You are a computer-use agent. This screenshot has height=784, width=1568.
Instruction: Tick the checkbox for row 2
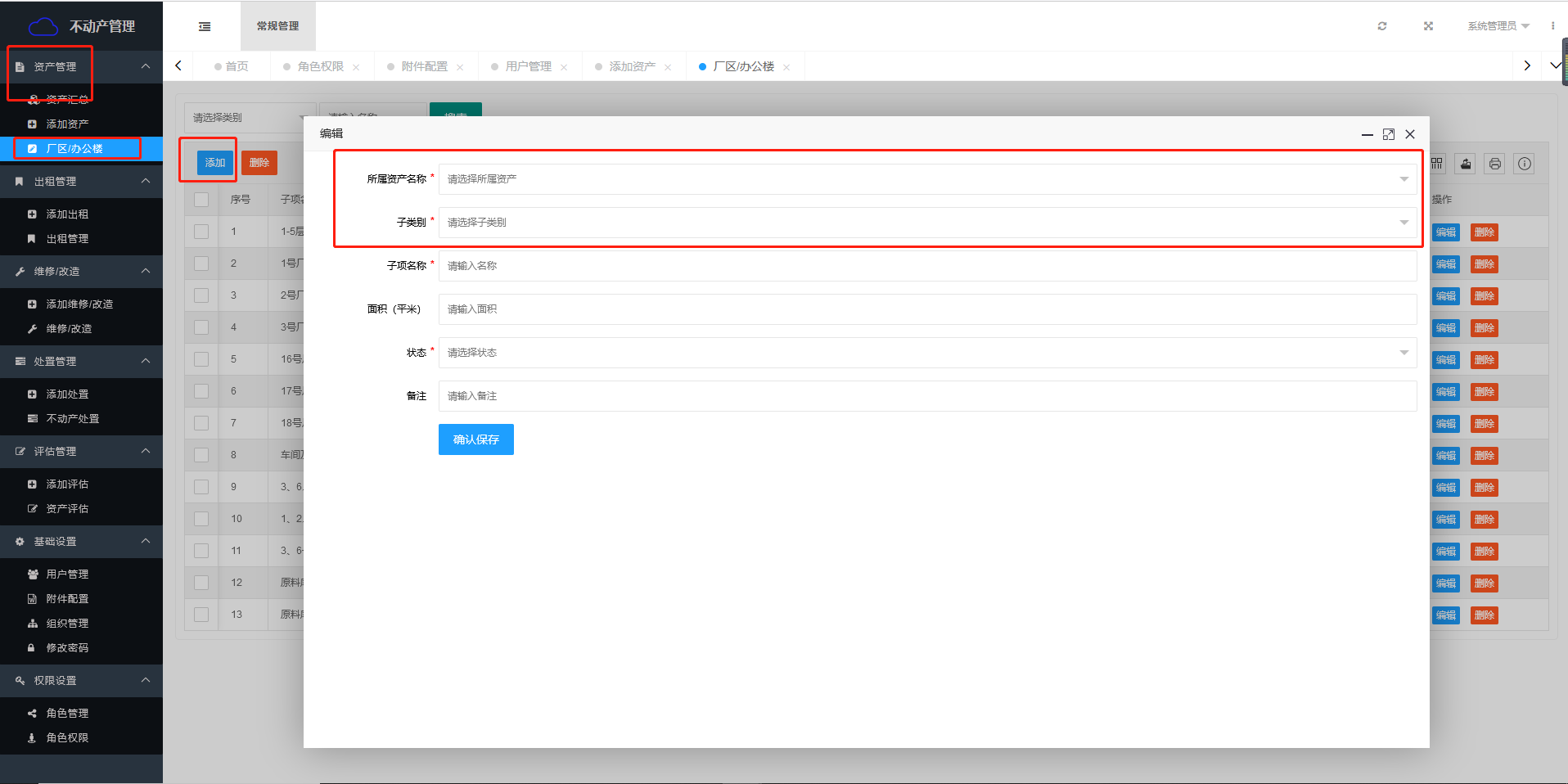(201, 264)
